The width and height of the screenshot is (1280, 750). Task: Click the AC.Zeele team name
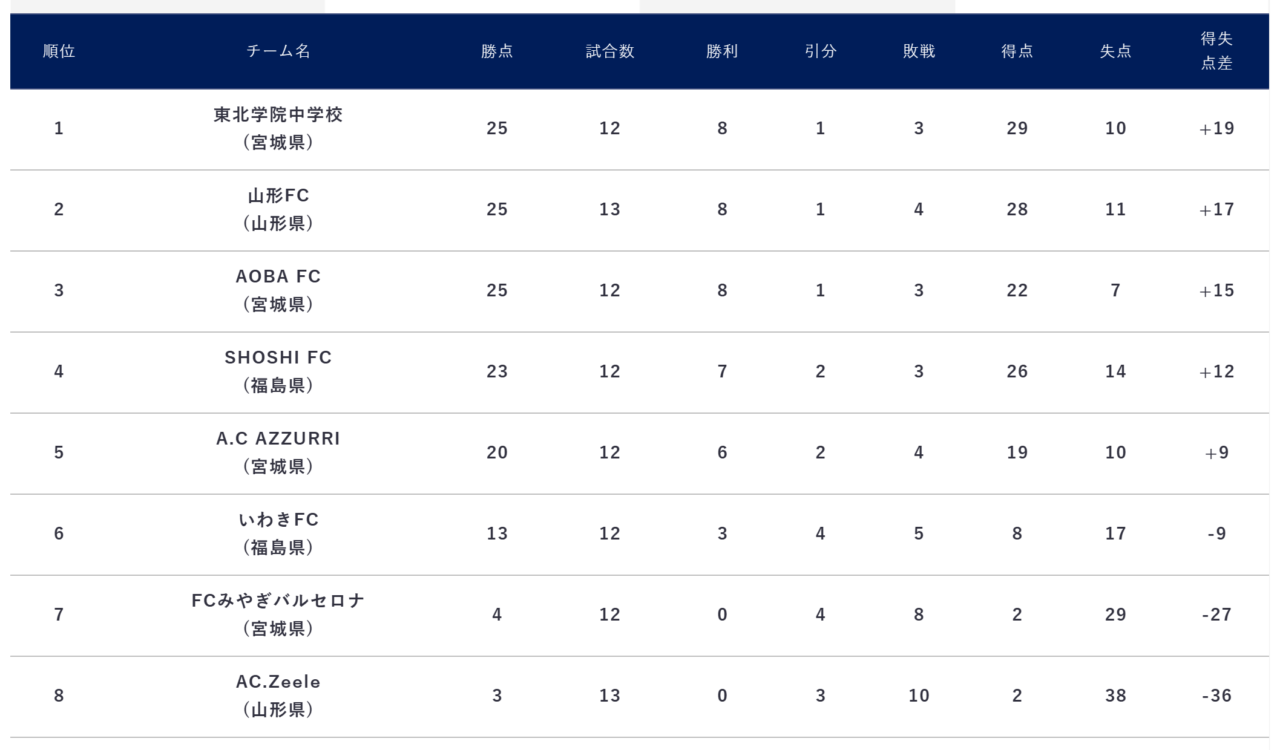point(278,682)
